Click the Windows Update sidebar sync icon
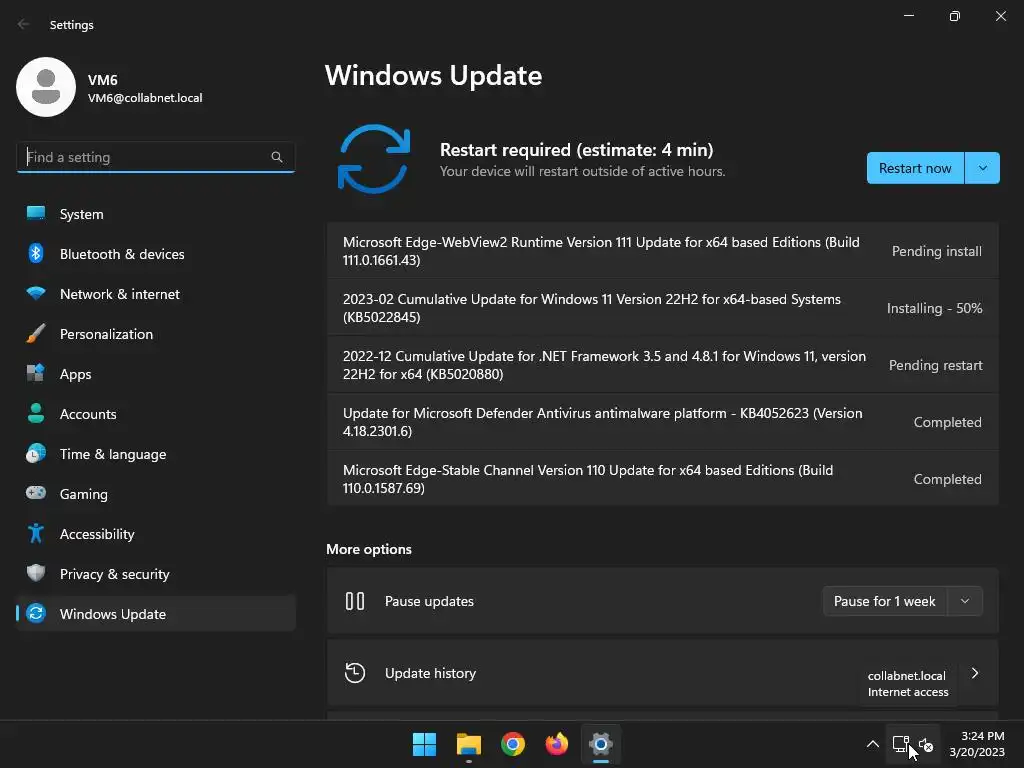The height and width of the screenshot is (768, 1024). (x=36, y=613)
